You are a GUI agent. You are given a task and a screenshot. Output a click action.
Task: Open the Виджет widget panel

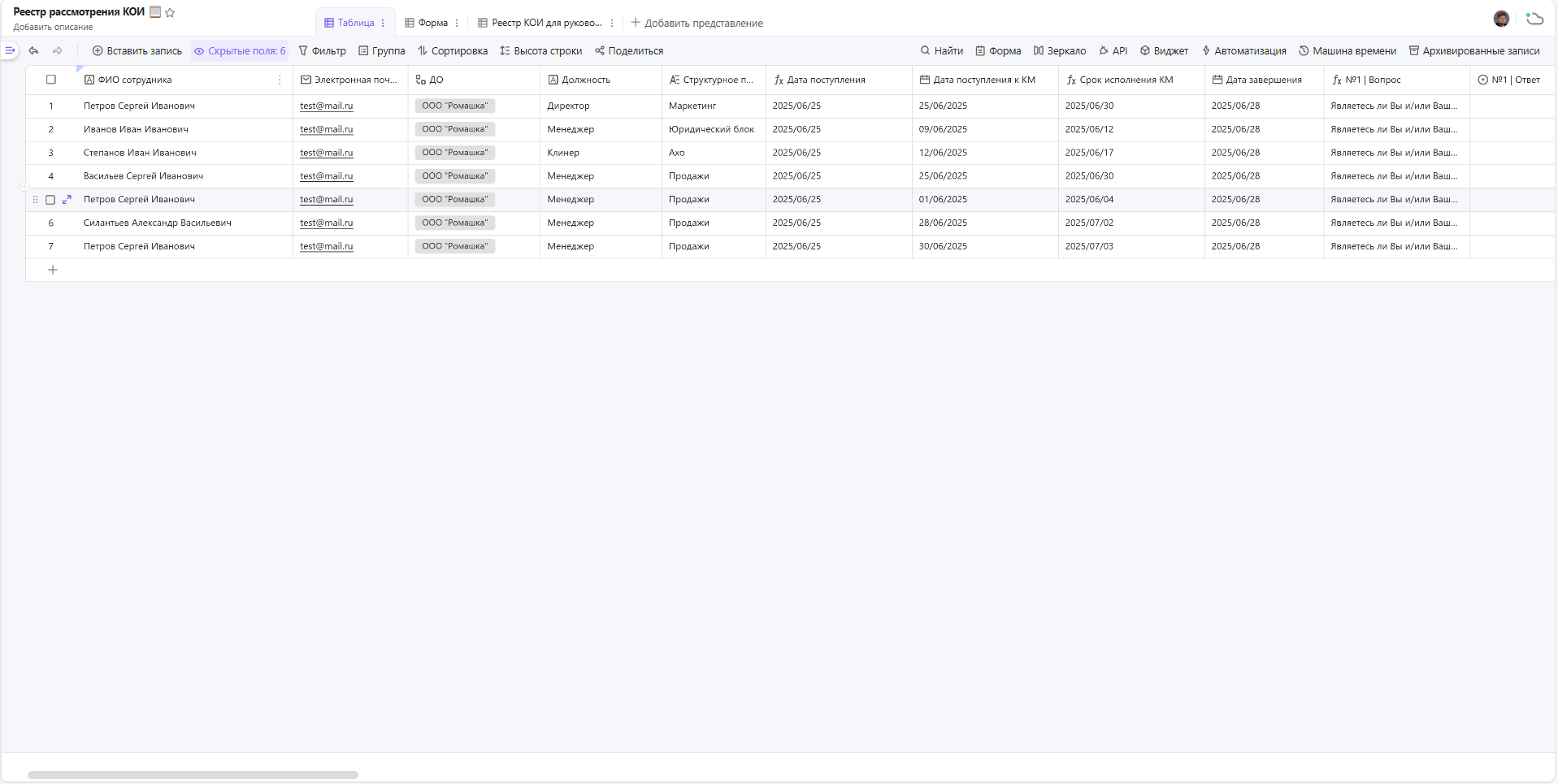(1164, 50)
